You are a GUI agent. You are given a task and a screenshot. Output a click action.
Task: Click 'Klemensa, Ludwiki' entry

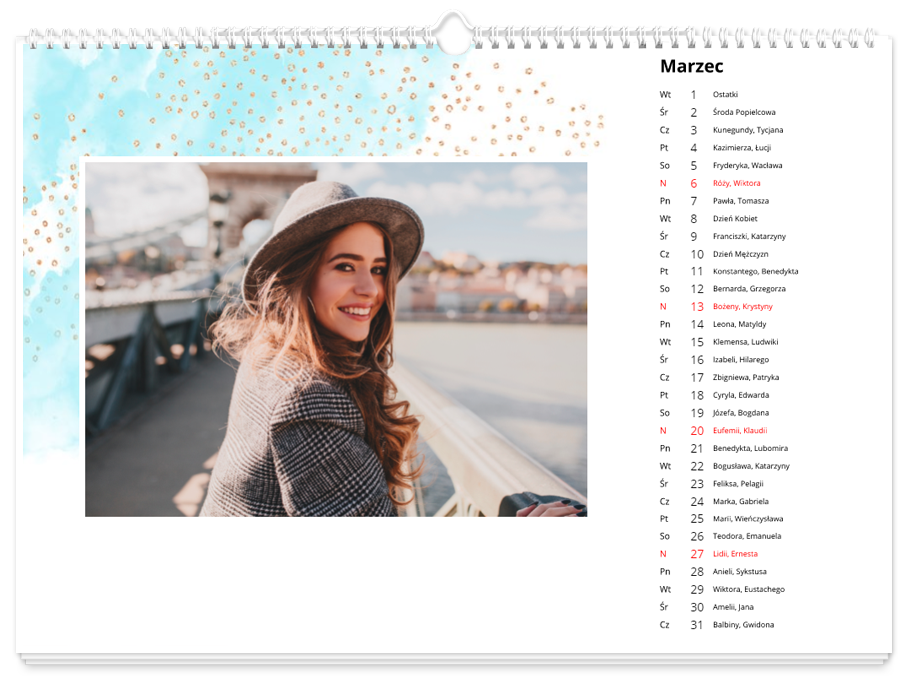(x=745, y=342)
